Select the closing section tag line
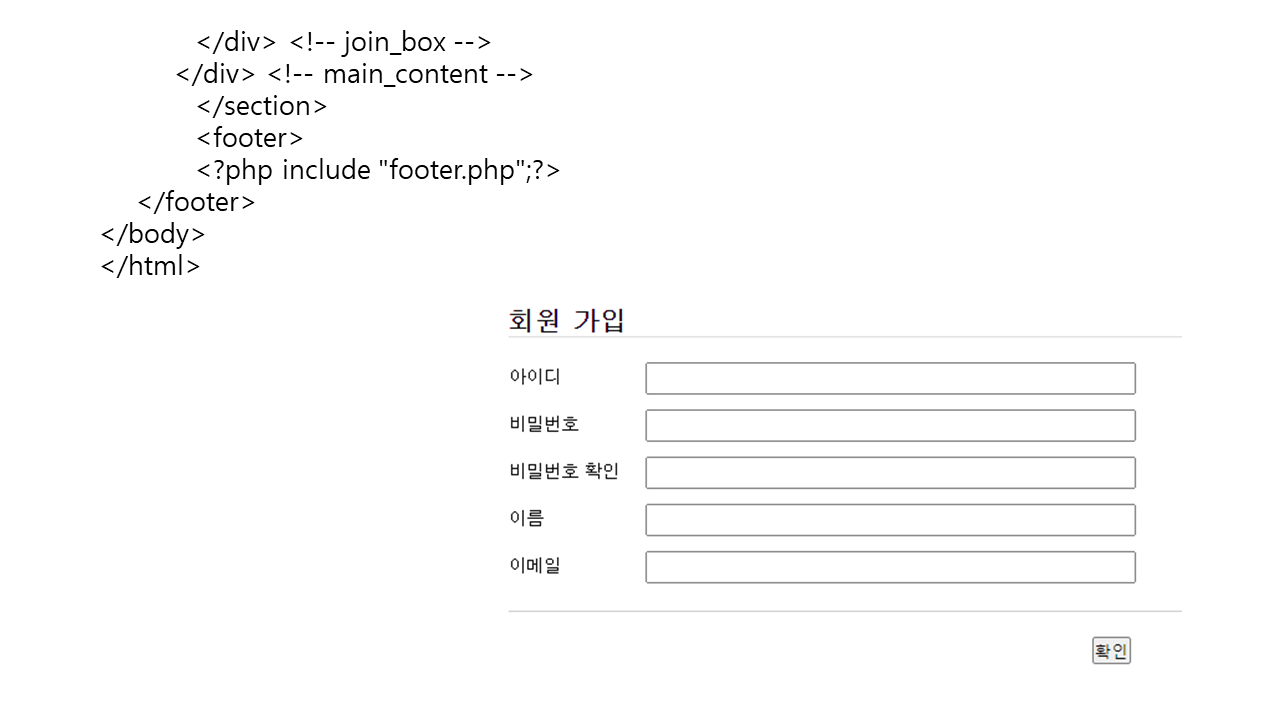Image resolution: width=1280 pixels, height=720 pixels. [262, 106]
